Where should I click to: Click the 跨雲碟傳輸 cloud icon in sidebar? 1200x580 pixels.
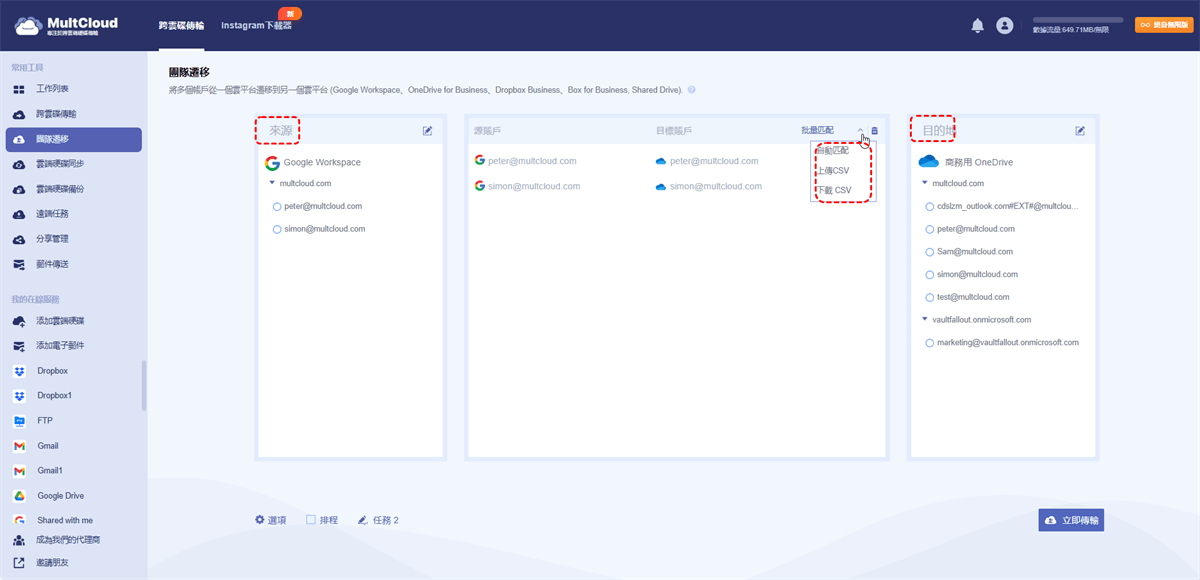(18, 114)
